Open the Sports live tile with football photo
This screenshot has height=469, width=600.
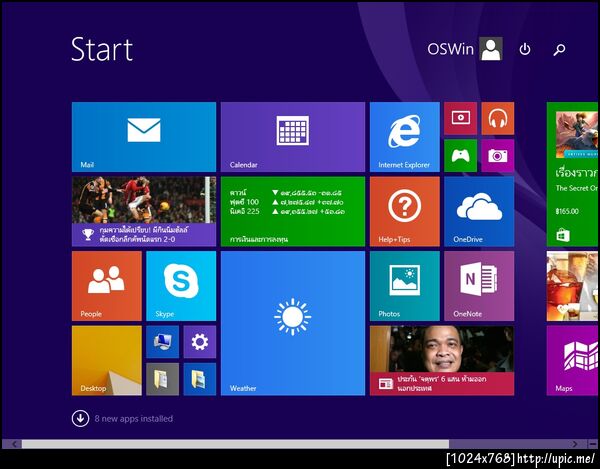pyautogui.click(x=144, y=212)
